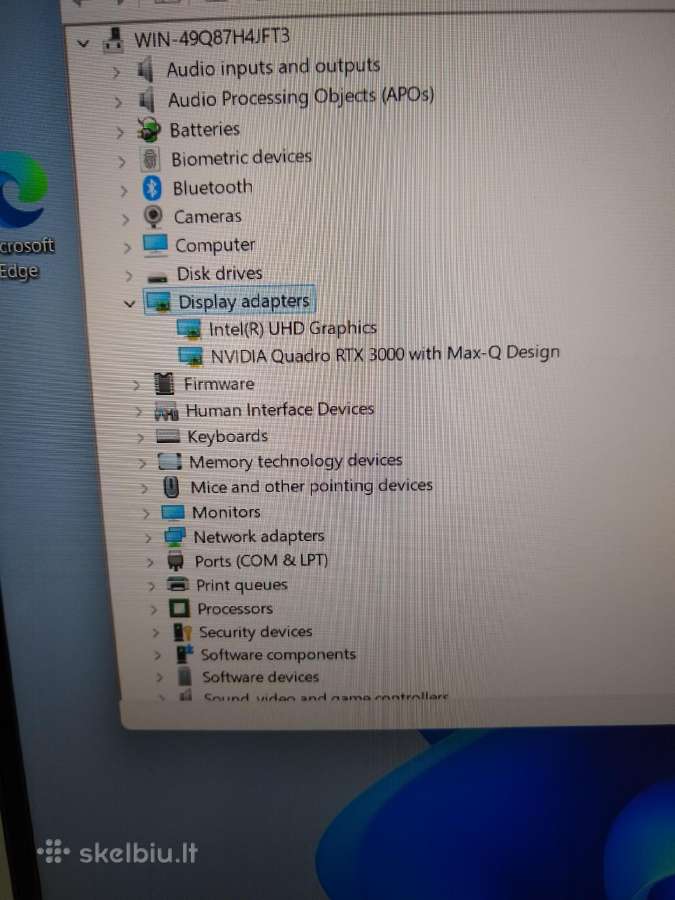The image size is (675, 900).
Task: Expand the Keyboards chevron
Action: click(140, 439)
